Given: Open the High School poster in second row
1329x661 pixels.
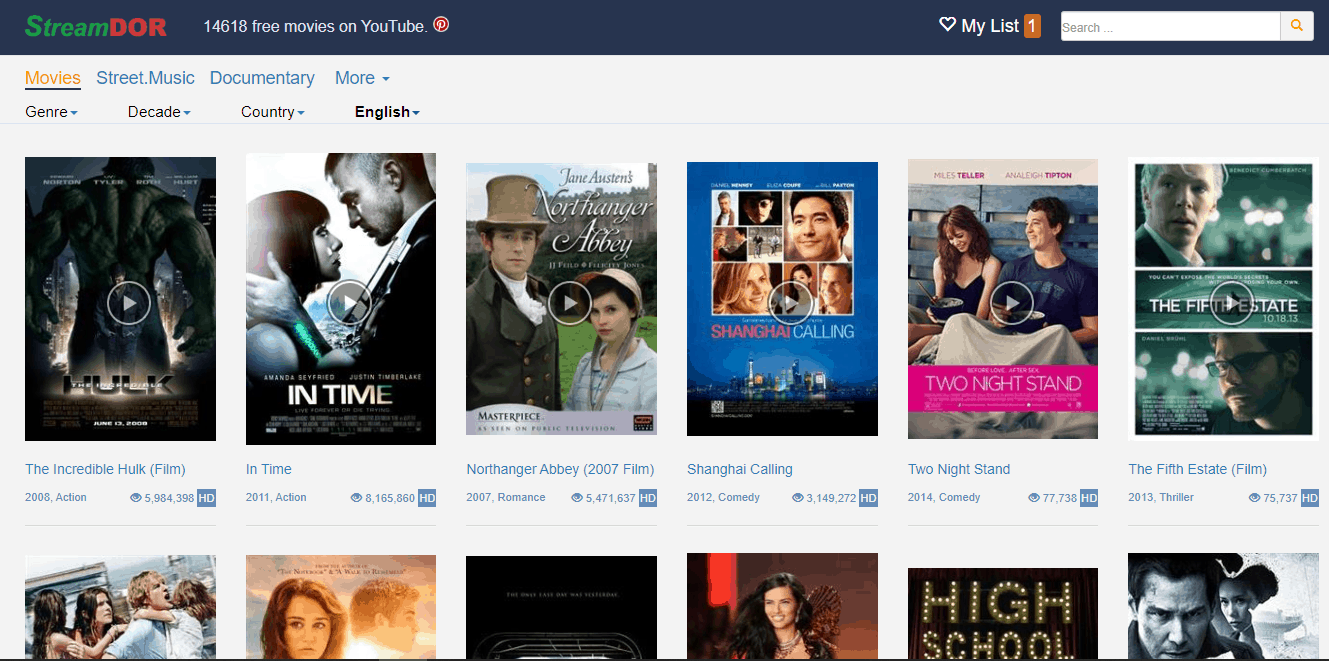Looking at the screenshot, I should tap(1003, 614).
